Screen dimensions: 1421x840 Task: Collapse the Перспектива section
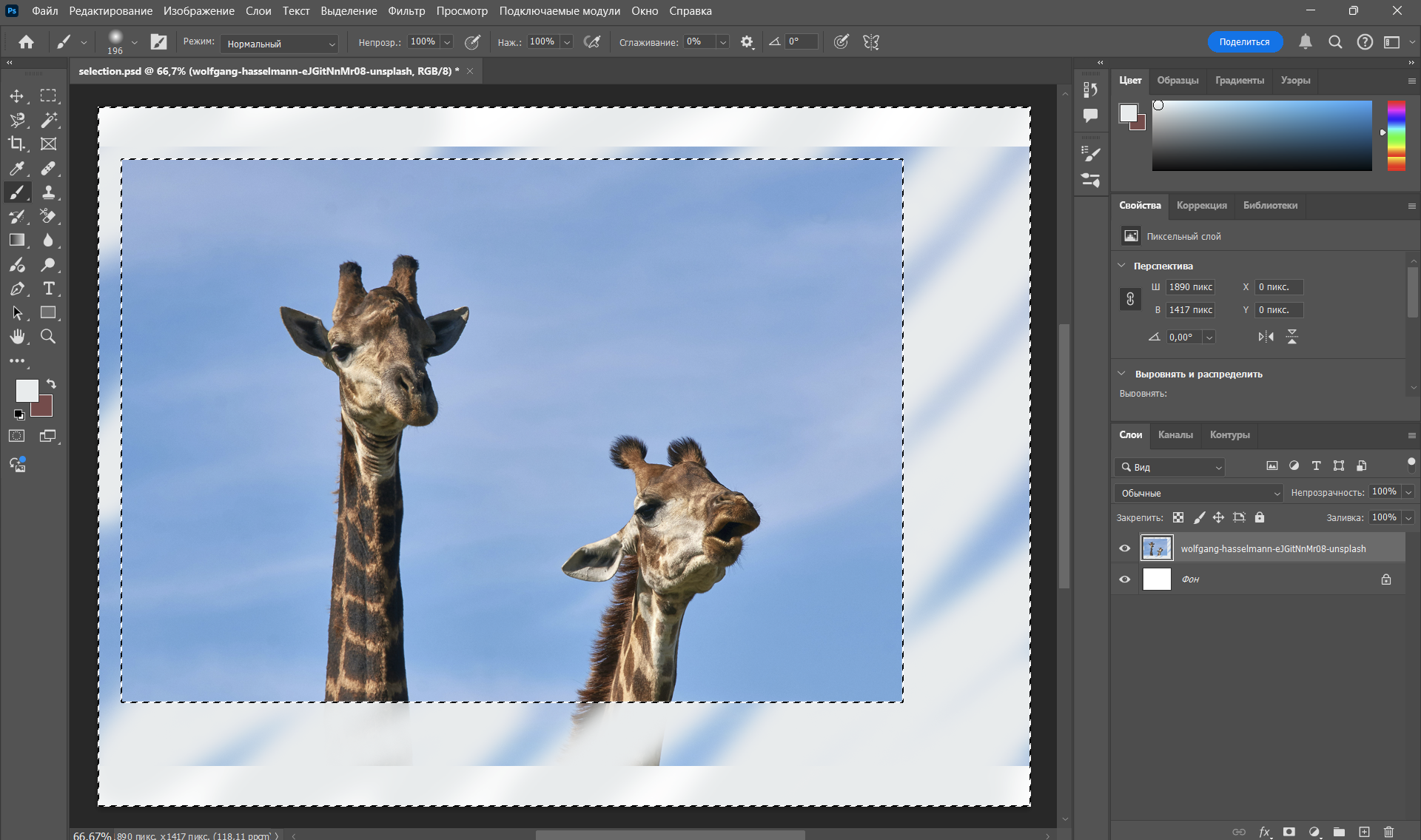[x=1122, y=266]
